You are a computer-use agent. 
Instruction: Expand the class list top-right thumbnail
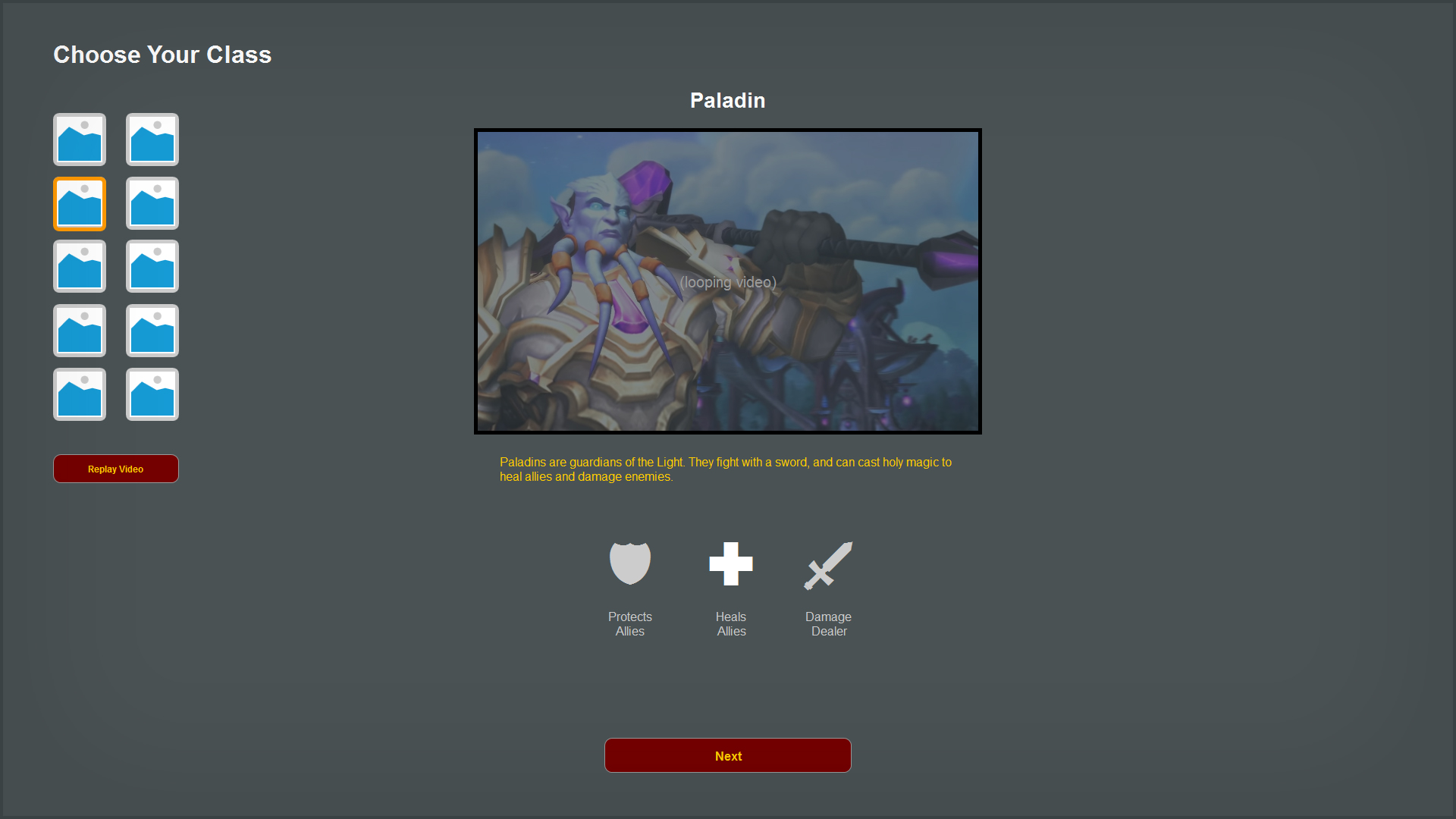point(151,139)
